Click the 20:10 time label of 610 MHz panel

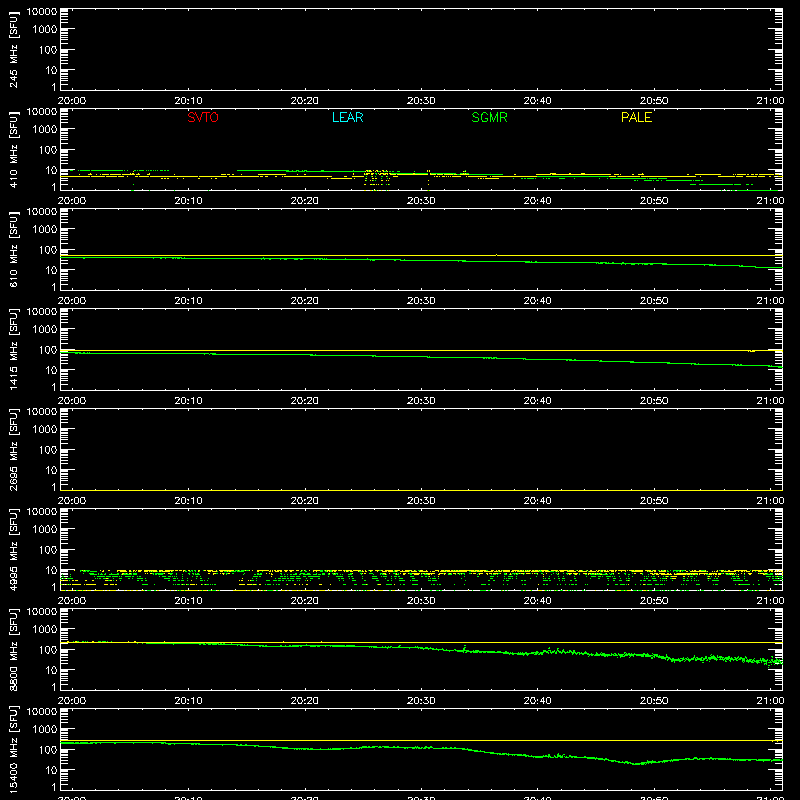tap(188, 301)
